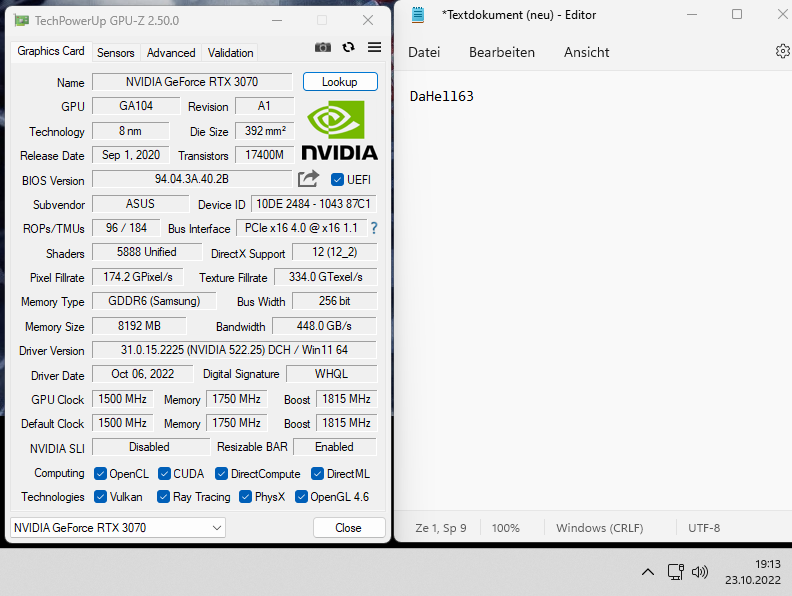Click the '334.0 GTexel/s' texture fillrate
Image resolution: width=792 pixels, height=596 pixels.
point(326,277)
